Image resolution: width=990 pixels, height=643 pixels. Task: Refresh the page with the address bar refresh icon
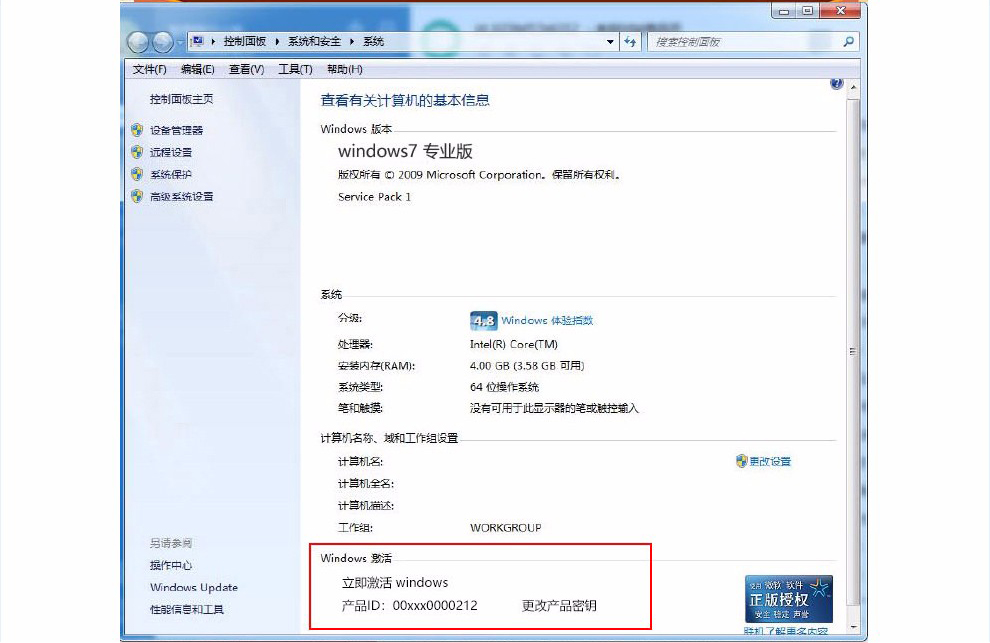pyautogui.click(x=630, y=42)
